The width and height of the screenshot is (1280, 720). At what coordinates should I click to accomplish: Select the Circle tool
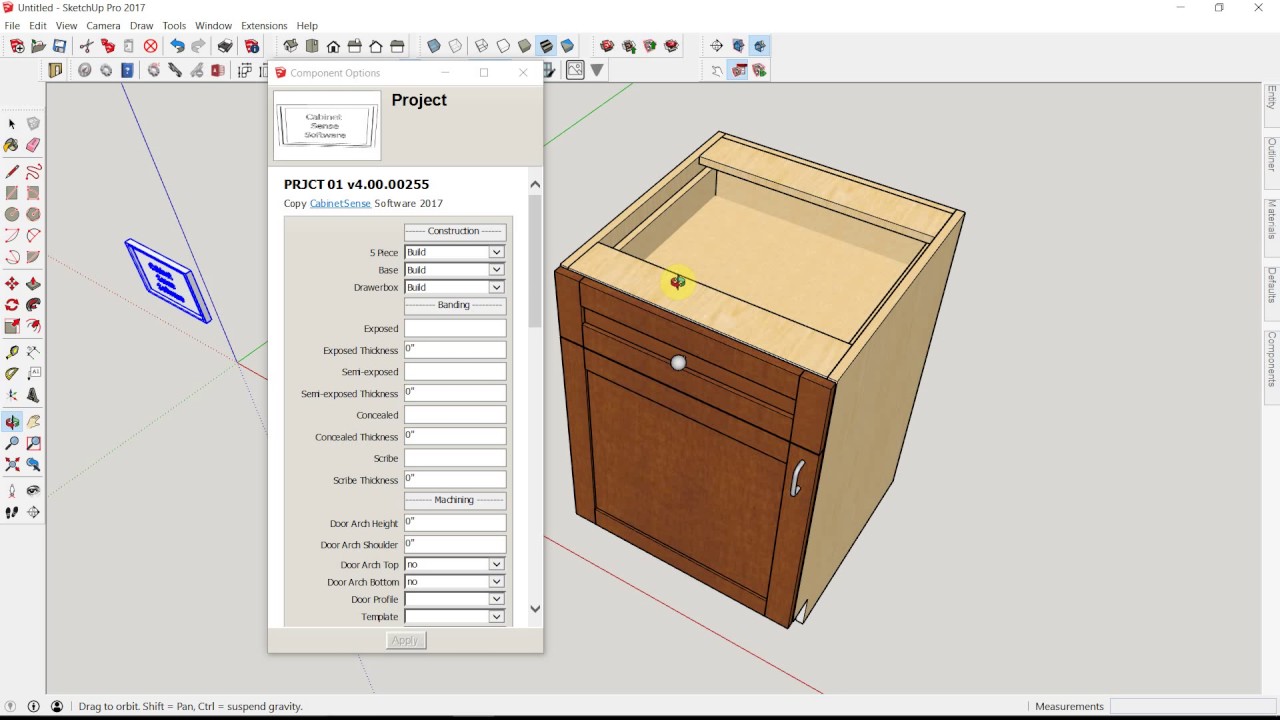click(12, 214)
